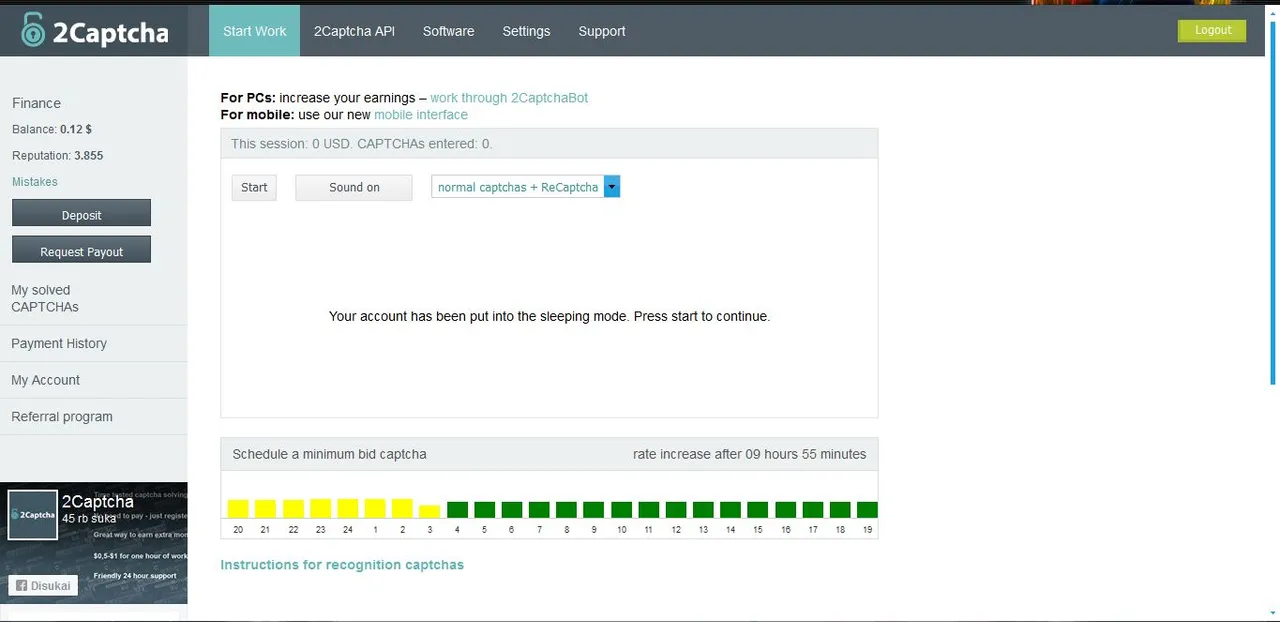1280x622 pixels.
Task: Click the Deposit button
Action: click(x=81, y=213)
